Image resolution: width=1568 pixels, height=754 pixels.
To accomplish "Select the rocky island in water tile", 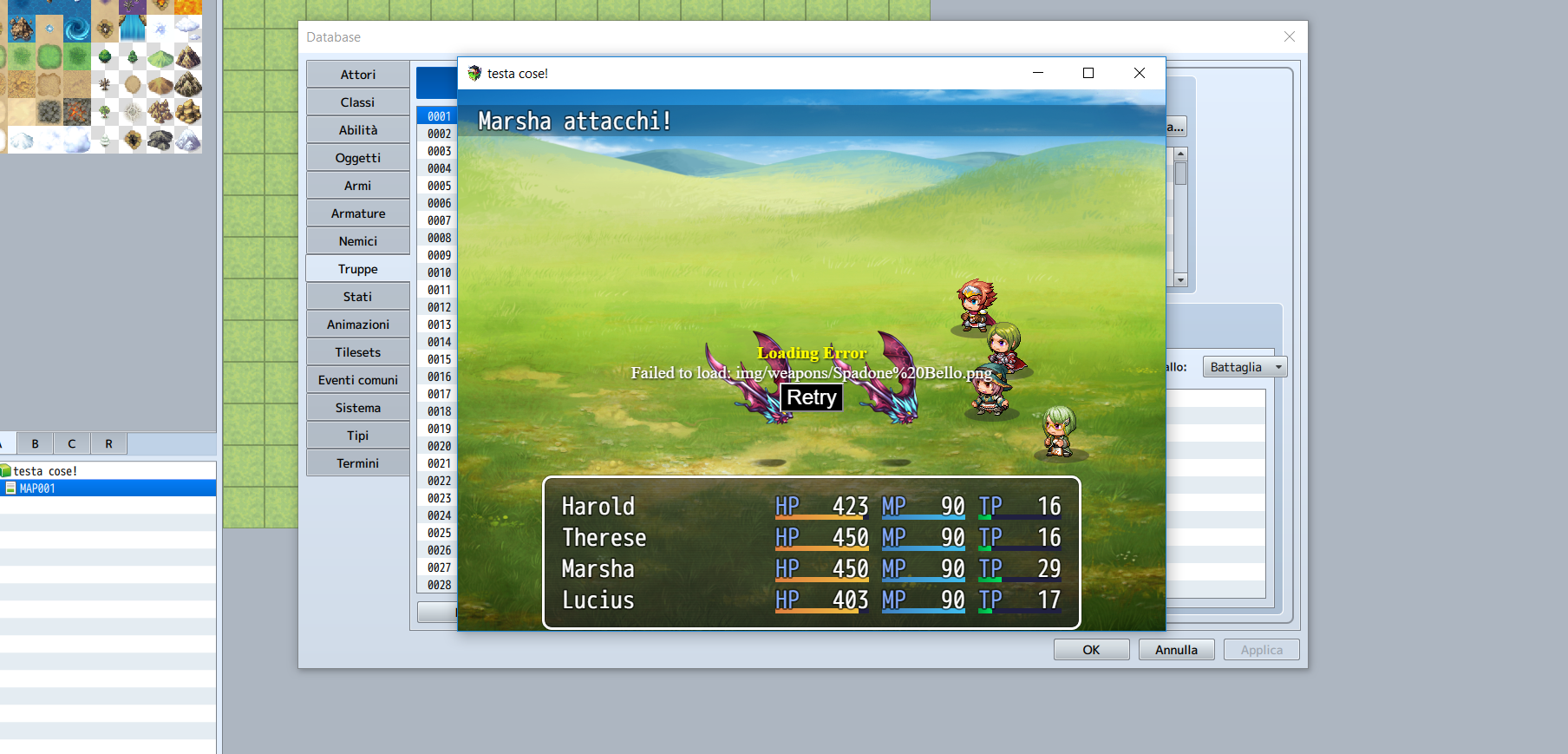I will click(x=21, y=30).
